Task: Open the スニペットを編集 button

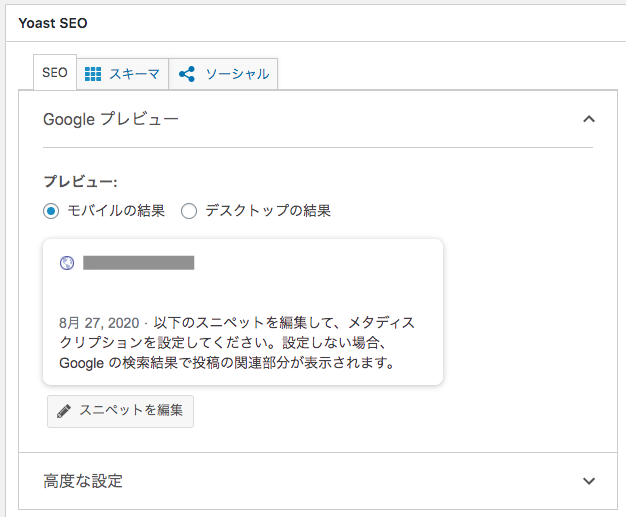Action: pos(121,411)
